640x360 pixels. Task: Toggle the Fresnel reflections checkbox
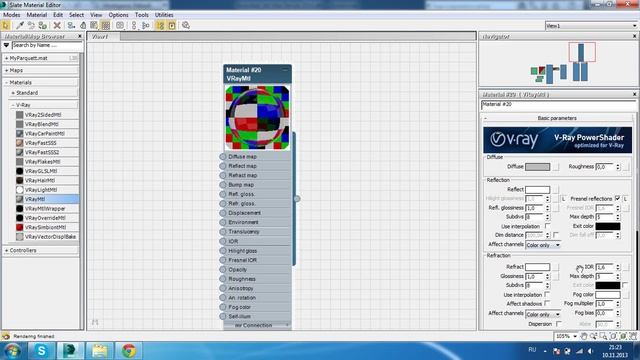pos(618,198)
